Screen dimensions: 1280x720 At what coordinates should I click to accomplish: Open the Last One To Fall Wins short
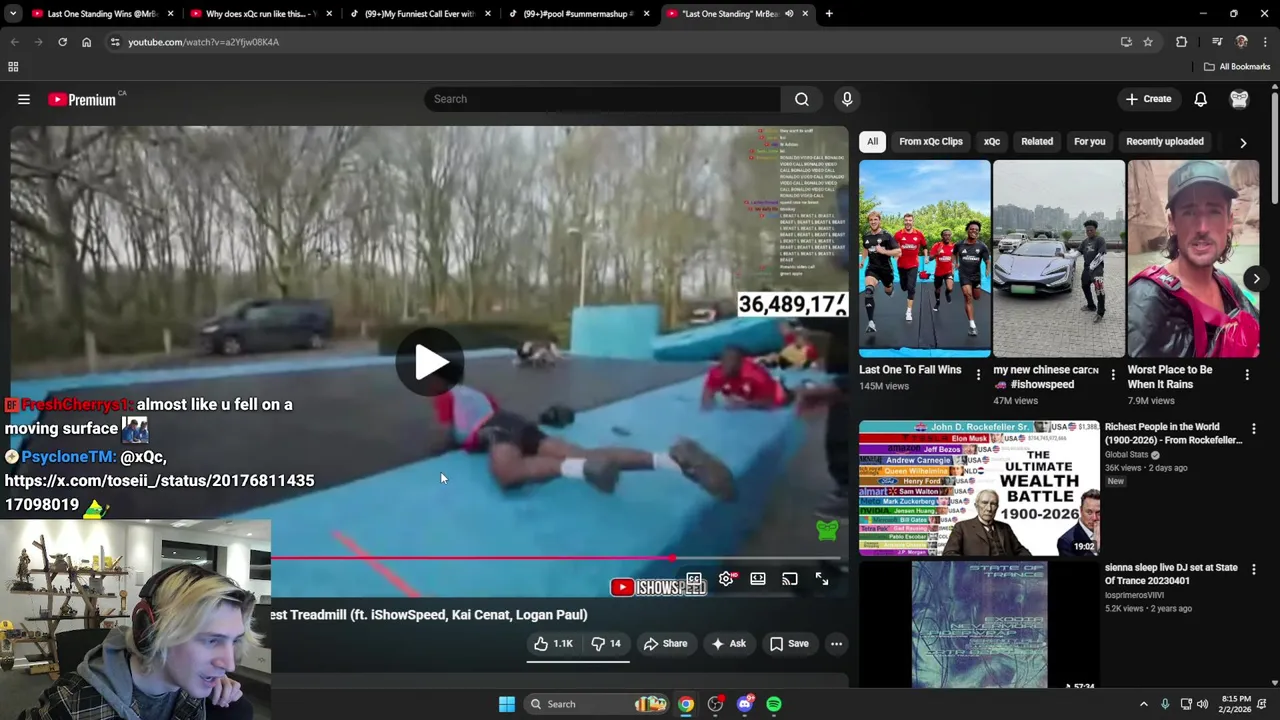tap(924, 258)
